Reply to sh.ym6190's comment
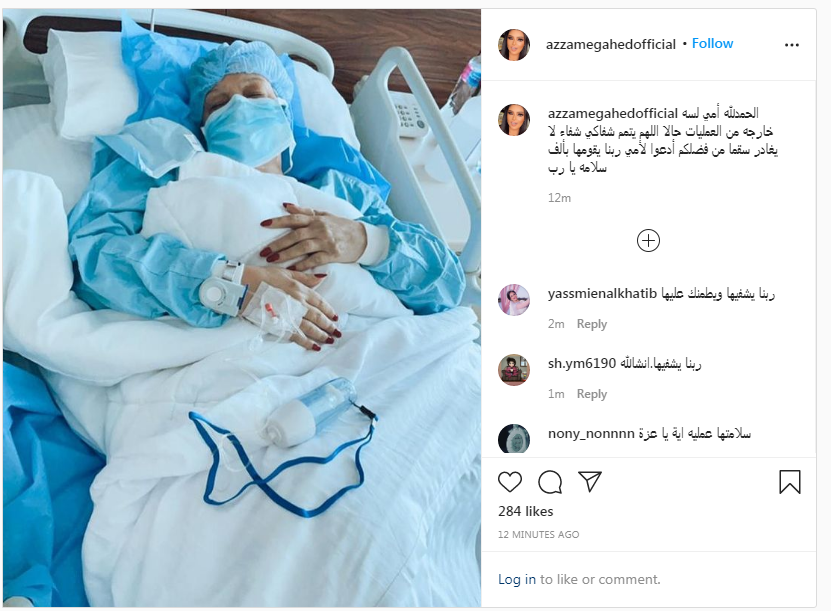This screenshot has width=831, height=611. [591, 394]
